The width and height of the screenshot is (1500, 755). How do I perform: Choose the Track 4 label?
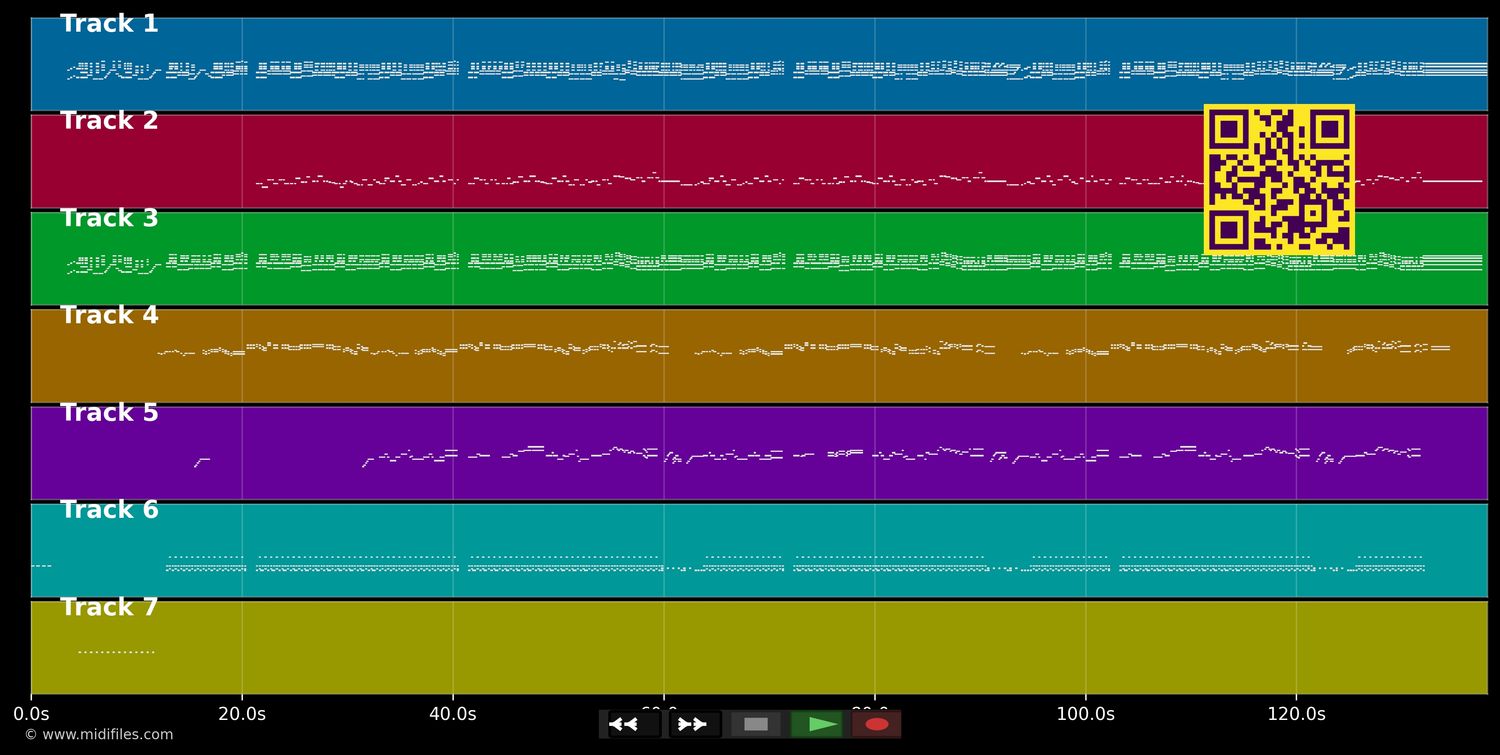pos(109,316)
